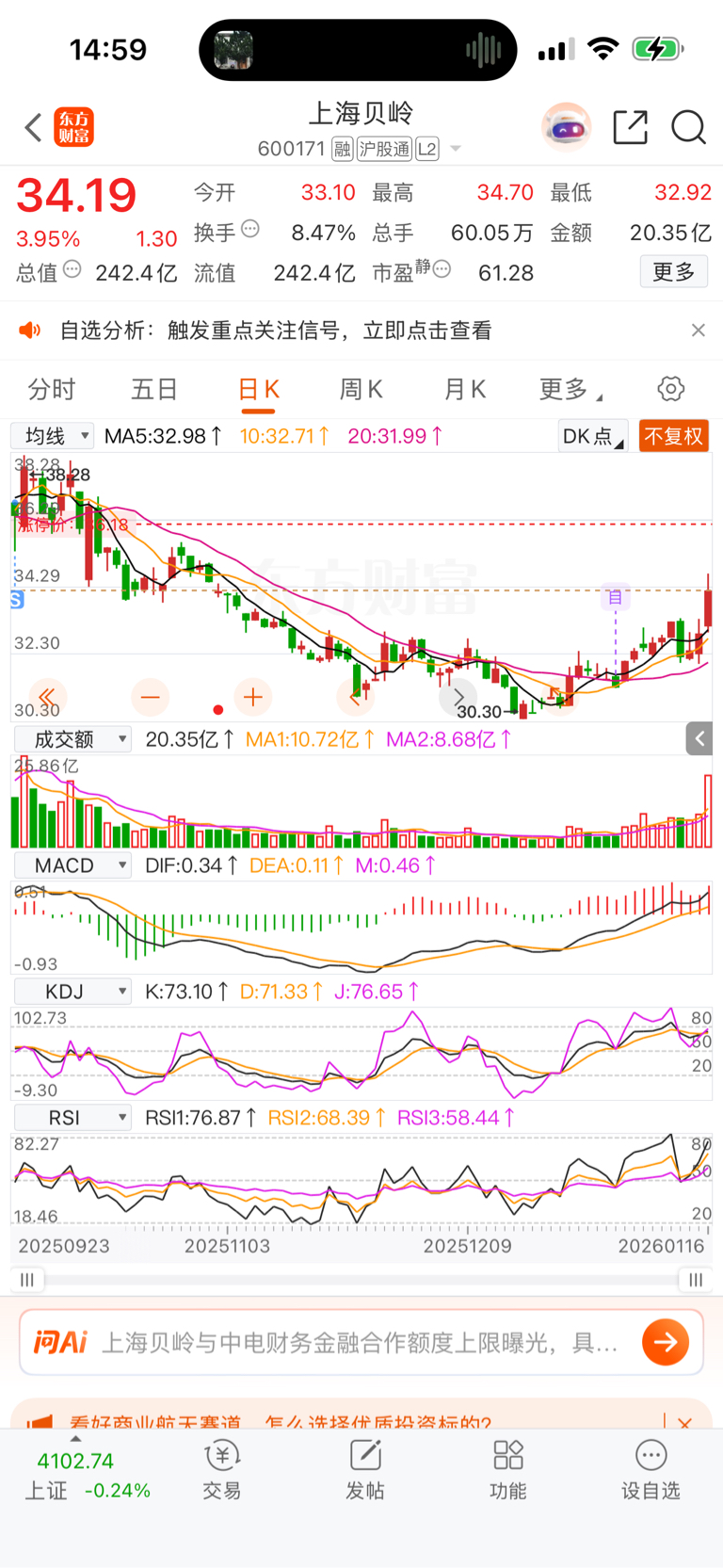
Task: Tap the double left arrow chart control
Action: [48, 697]
